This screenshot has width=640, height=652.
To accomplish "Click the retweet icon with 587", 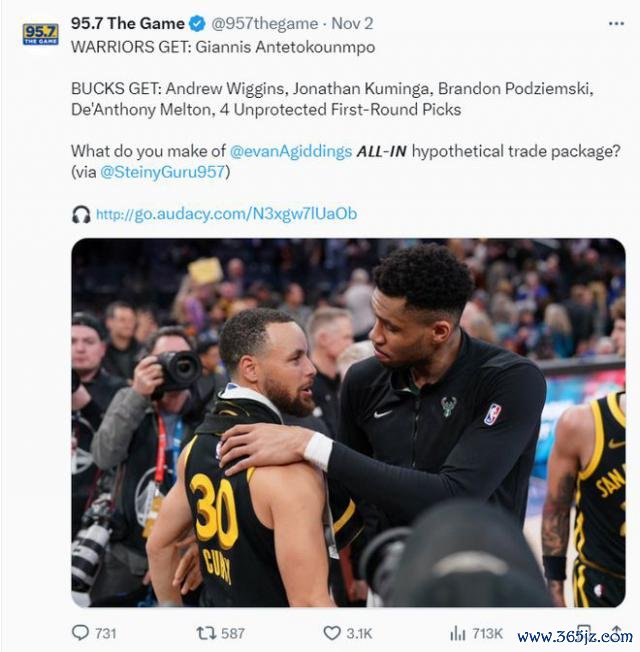I will [206, 633].
